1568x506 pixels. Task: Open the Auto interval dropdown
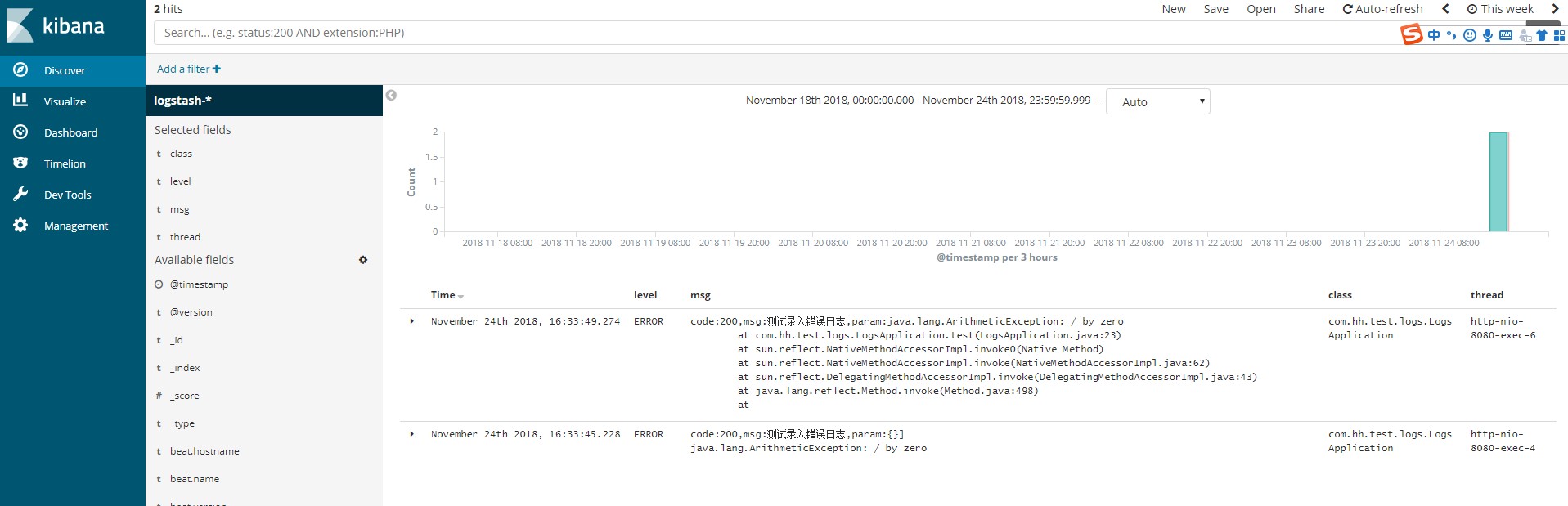point(1157,101)
